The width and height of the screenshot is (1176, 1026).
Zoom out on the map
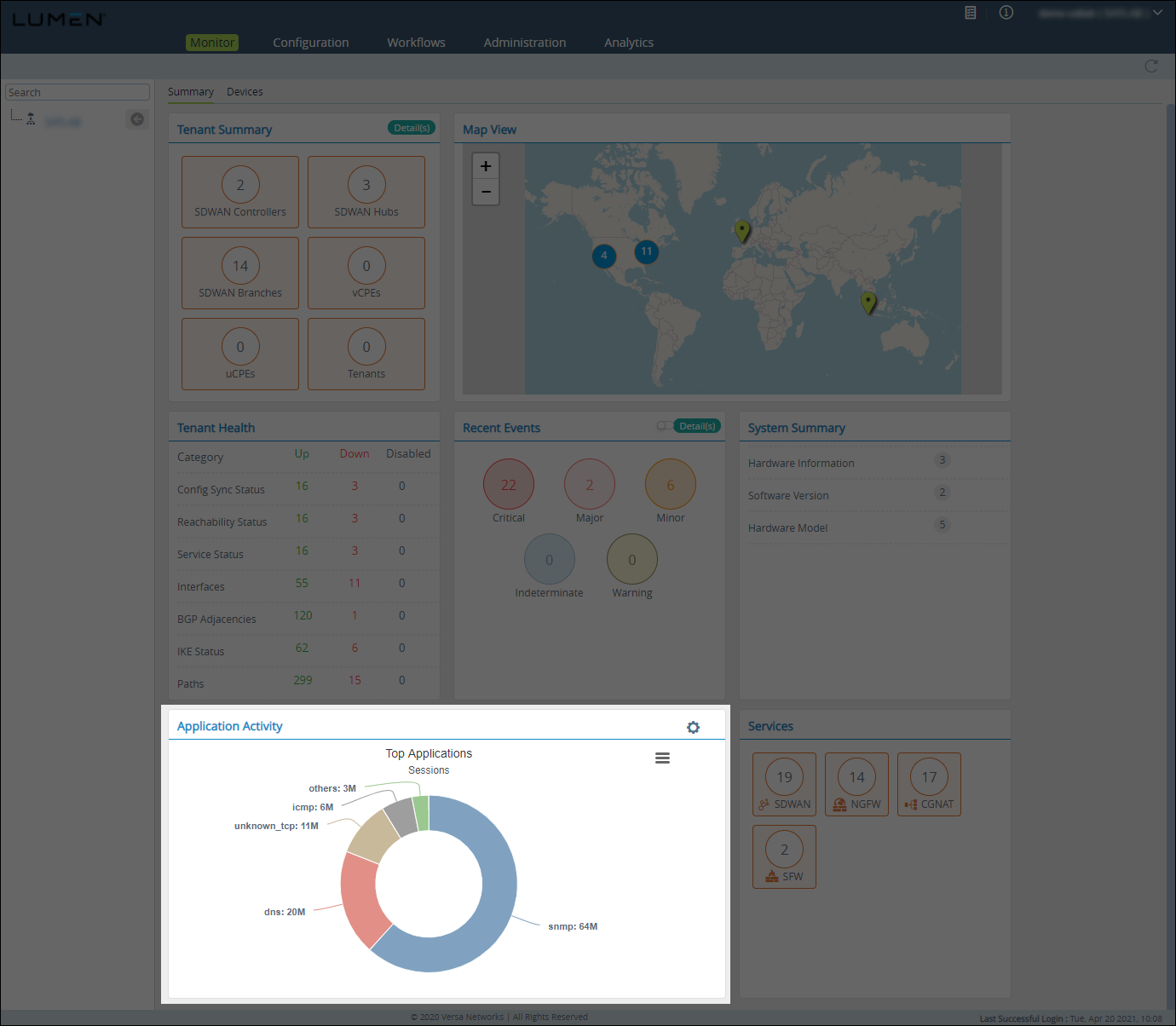point(486,192)
